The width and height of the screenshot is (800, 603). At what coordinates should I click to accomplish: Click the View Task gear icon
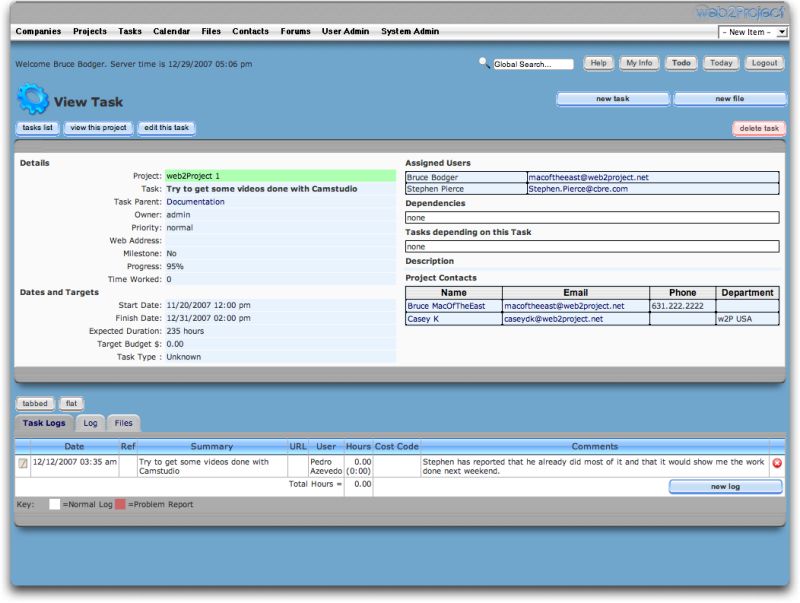(33, 99)
